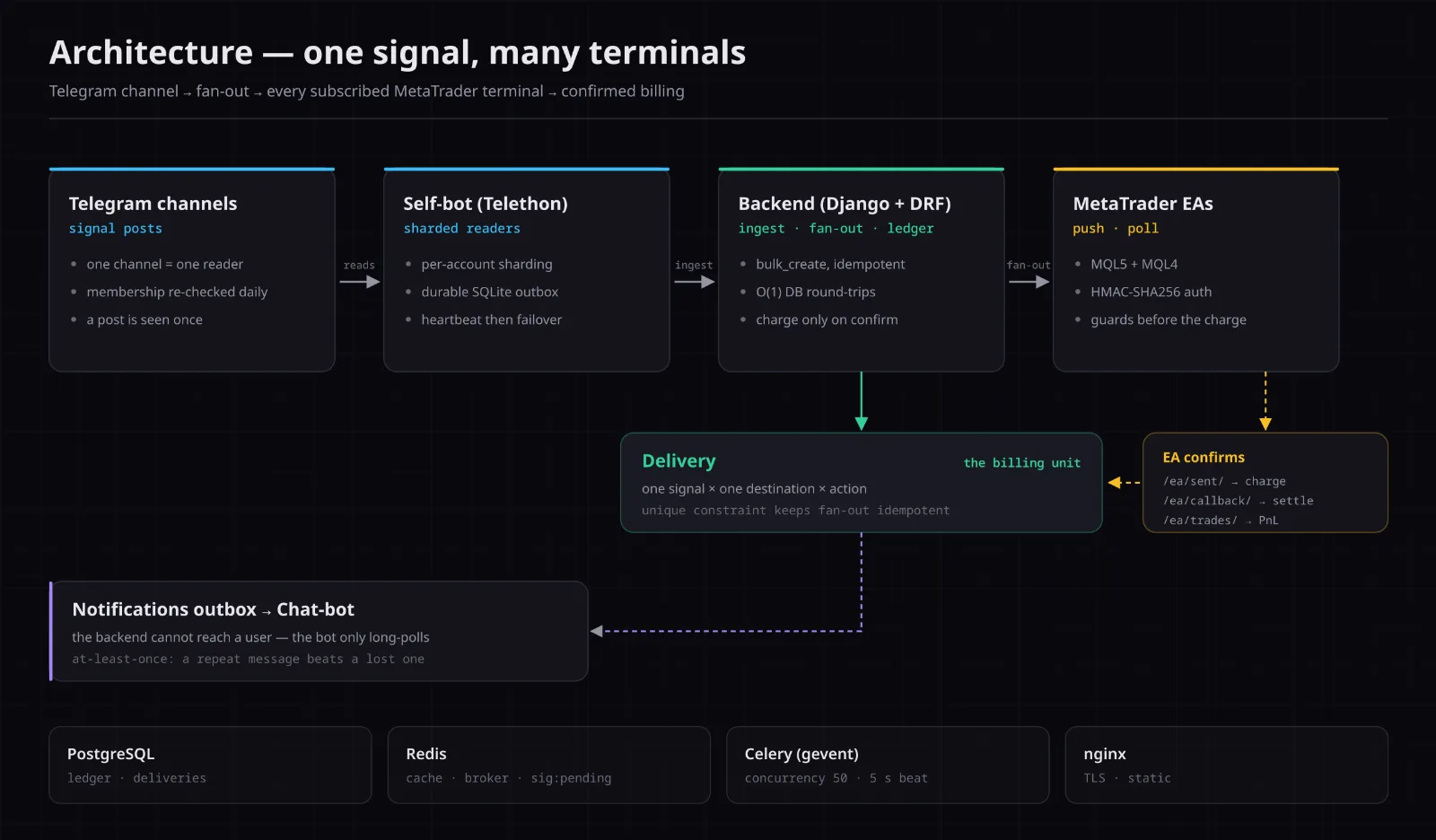The height and width of the screenshot is (840, 1436).
Task: Select the 'signal posts' subtitle
Action: (116, 229)
